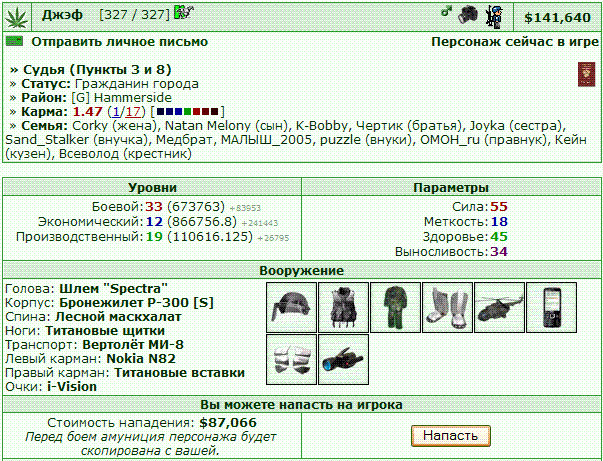This screenshot has width=603, height=461.
Task: Click Сила strength value 55
Action: coord(499,207)
